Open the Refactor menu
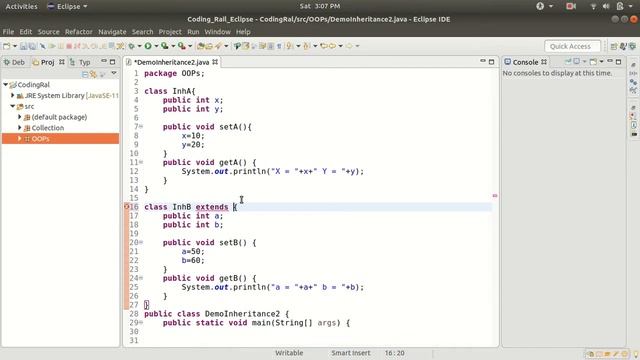Screen dimensions: 640x360 tap(78, 31)
